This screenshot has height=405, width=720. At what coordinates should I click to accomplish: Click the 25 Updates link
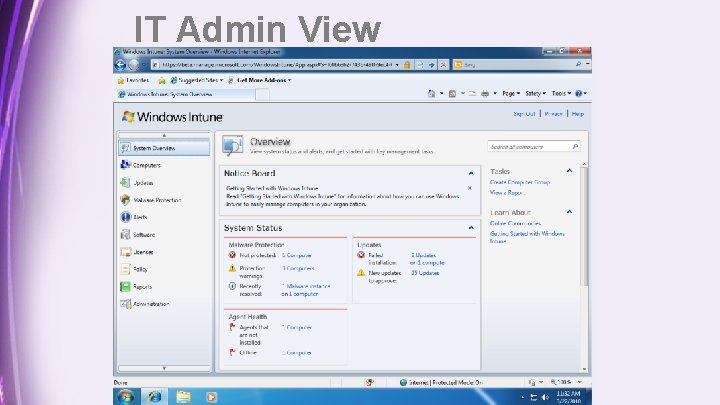pos(425,273)
